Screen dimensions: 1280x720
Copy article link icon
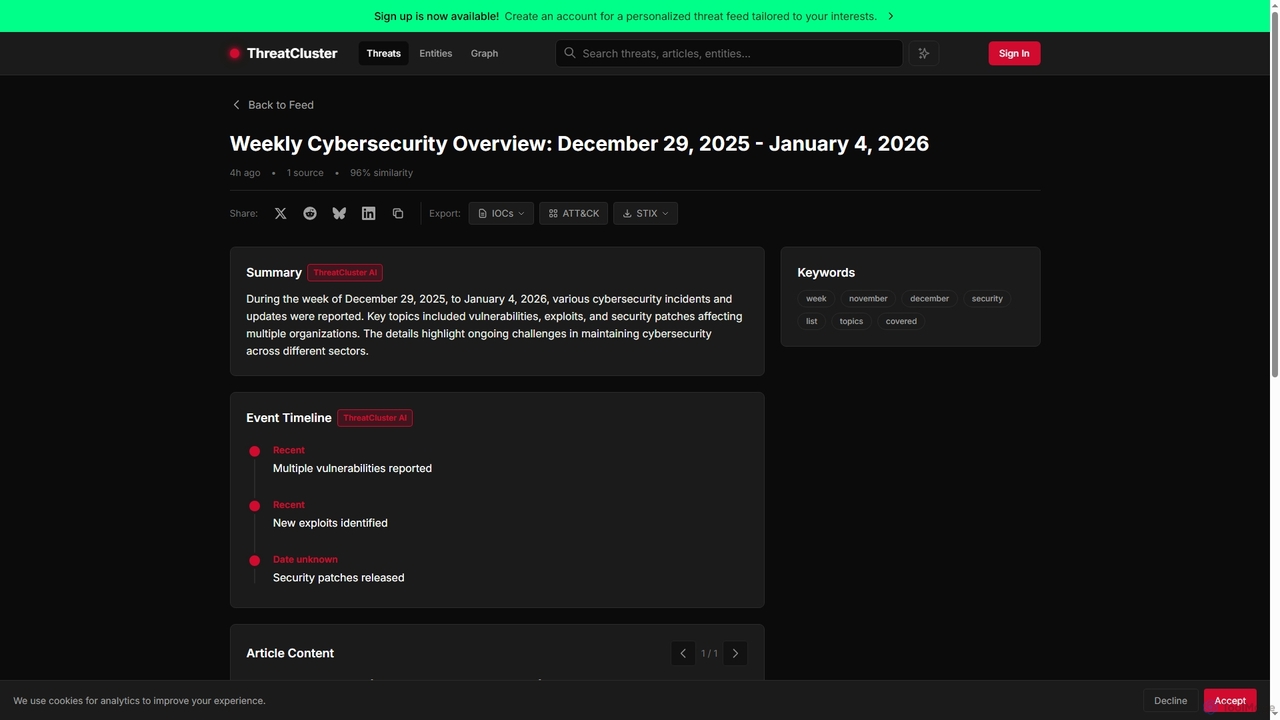tap(398, 213)
